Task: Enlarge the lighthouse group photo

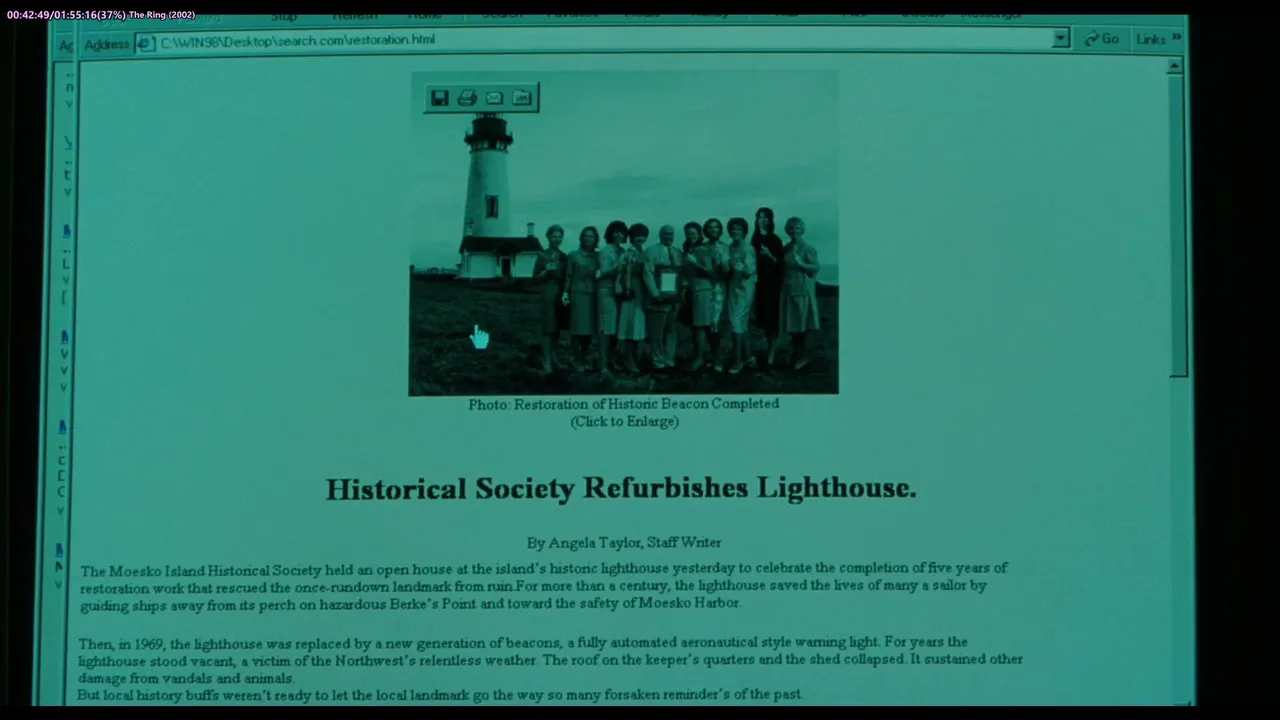Action: point(623,233)
